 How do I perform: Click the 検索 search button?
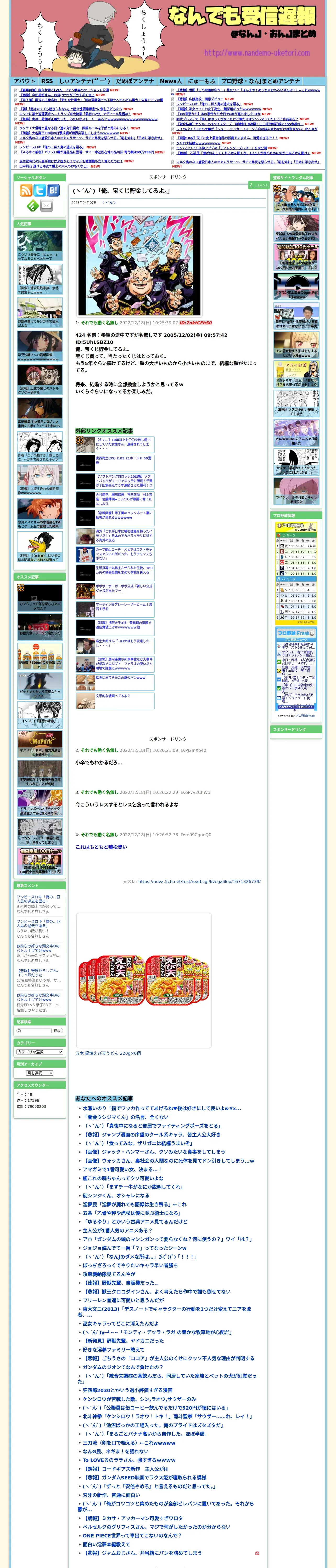pos(57,1030)
